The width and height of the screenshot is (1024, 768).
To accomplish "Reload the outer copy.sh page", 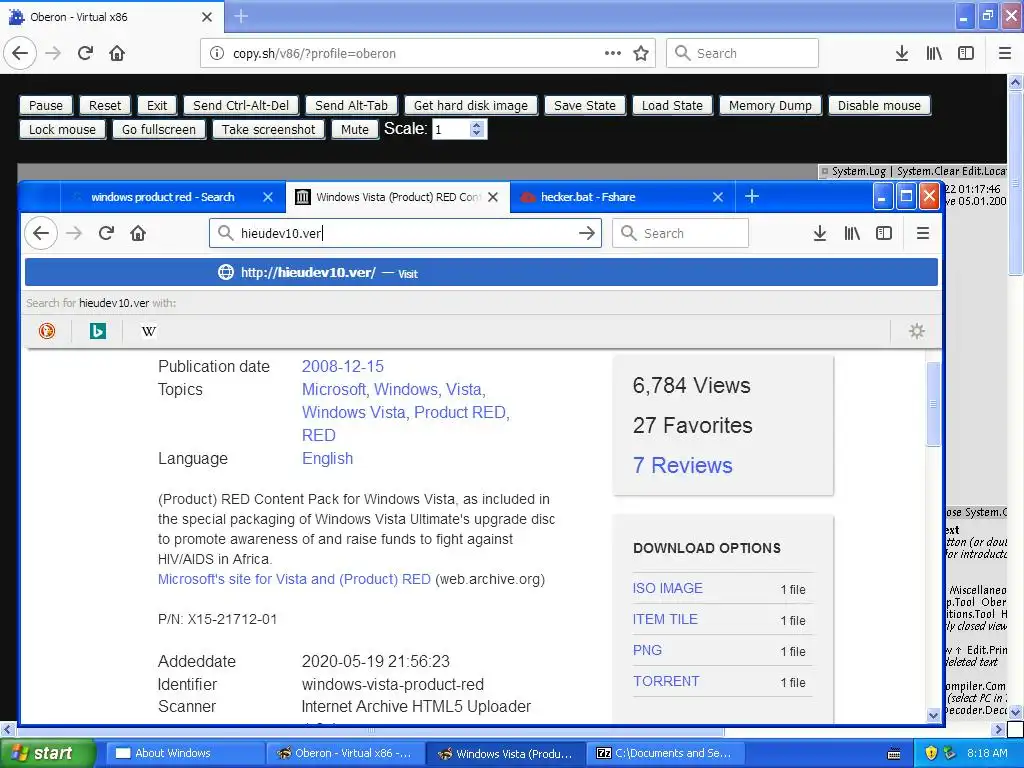I will point(85,53).
